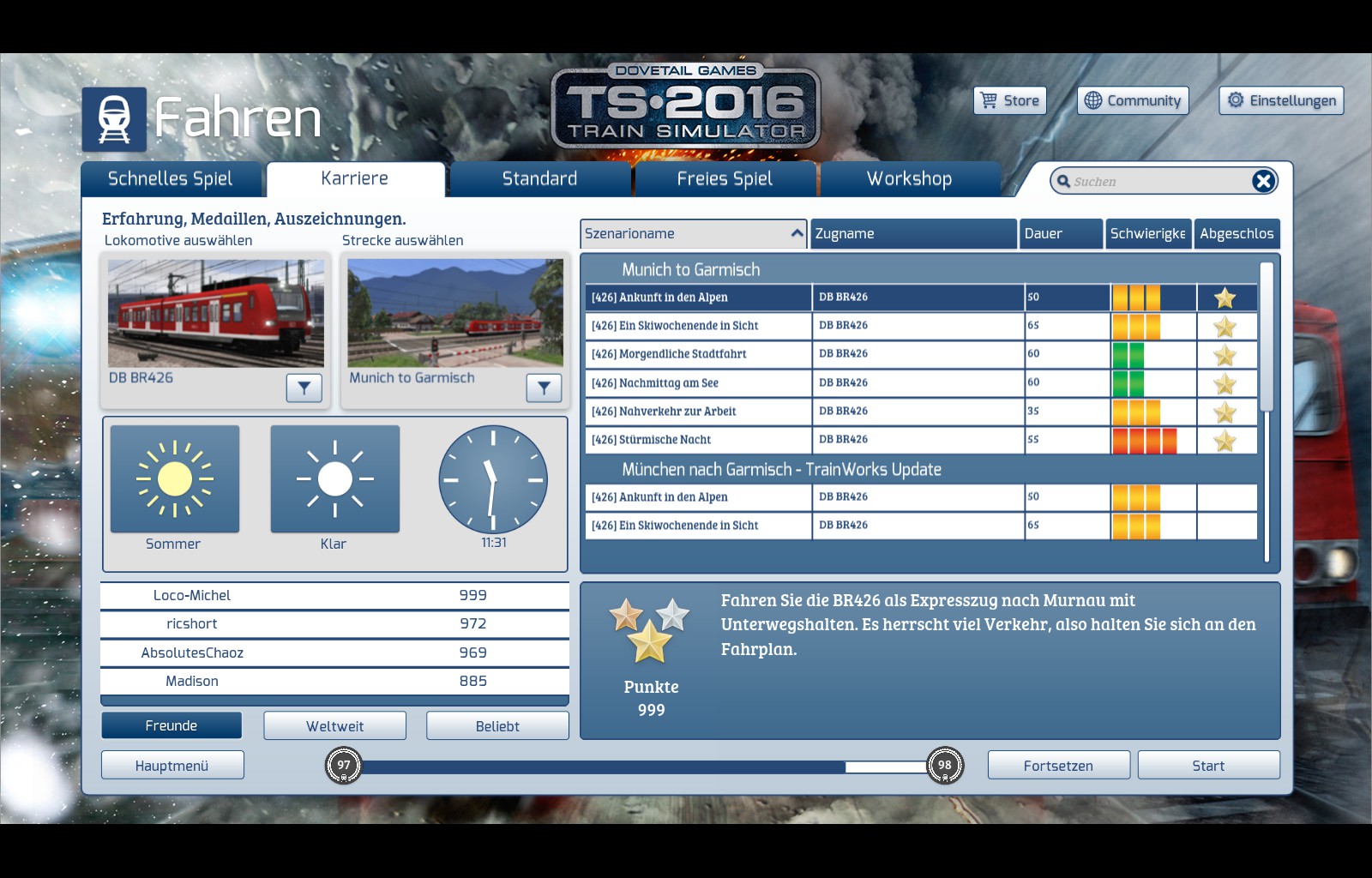Viewport: 1372px width, 878px height.
Task: Click gold star on Morgendliche Stadtfahrt row
Action: [x=1225, y=355]
